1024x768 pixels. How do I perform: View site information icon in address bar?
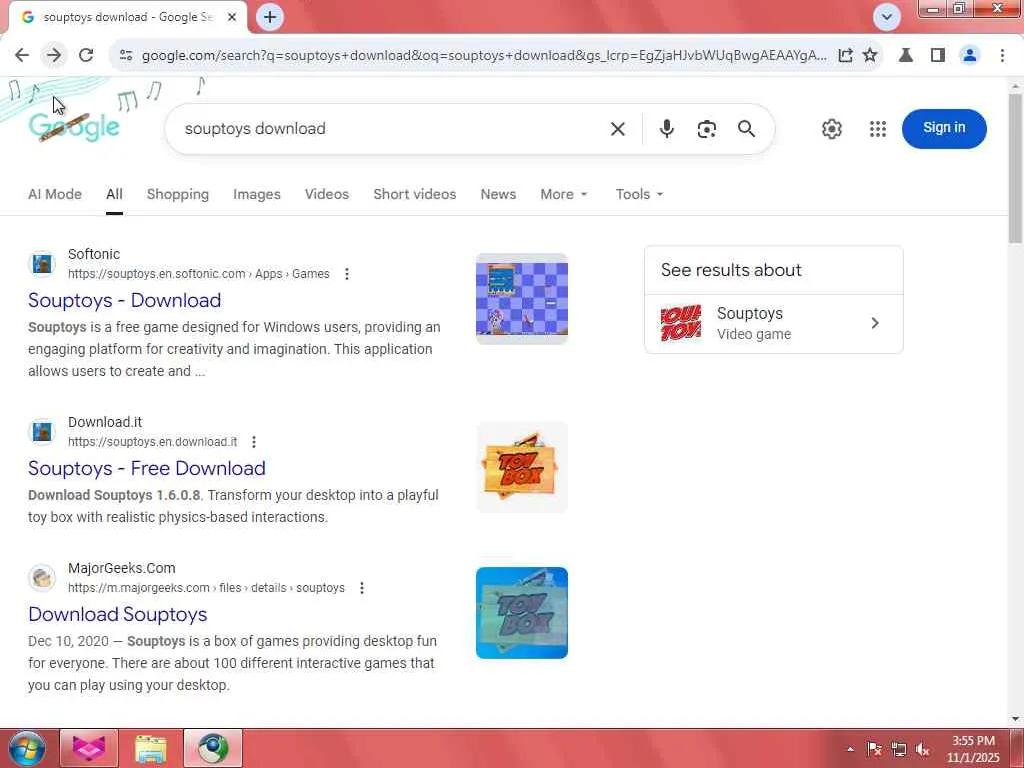126,56
